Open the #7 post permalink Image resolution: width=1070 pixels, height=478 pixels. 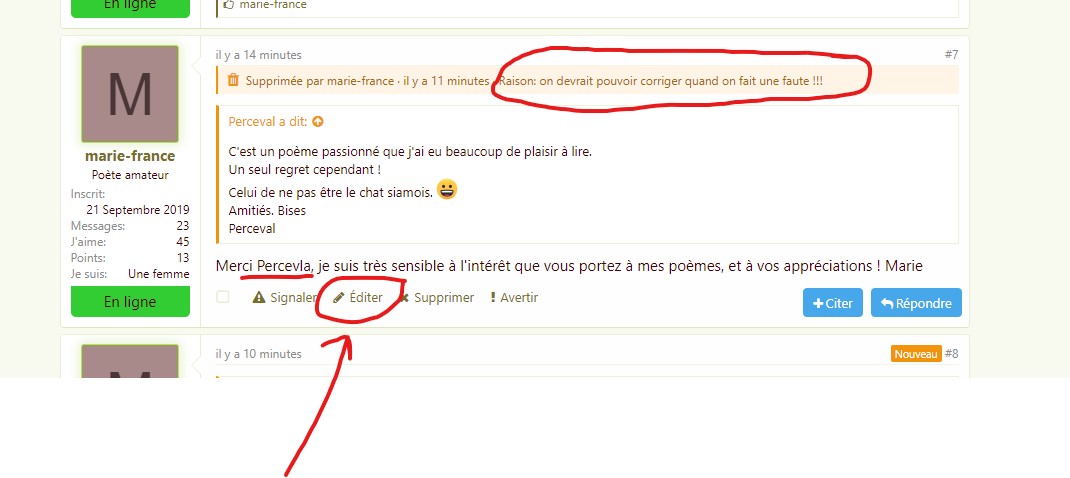coord(951,55)
